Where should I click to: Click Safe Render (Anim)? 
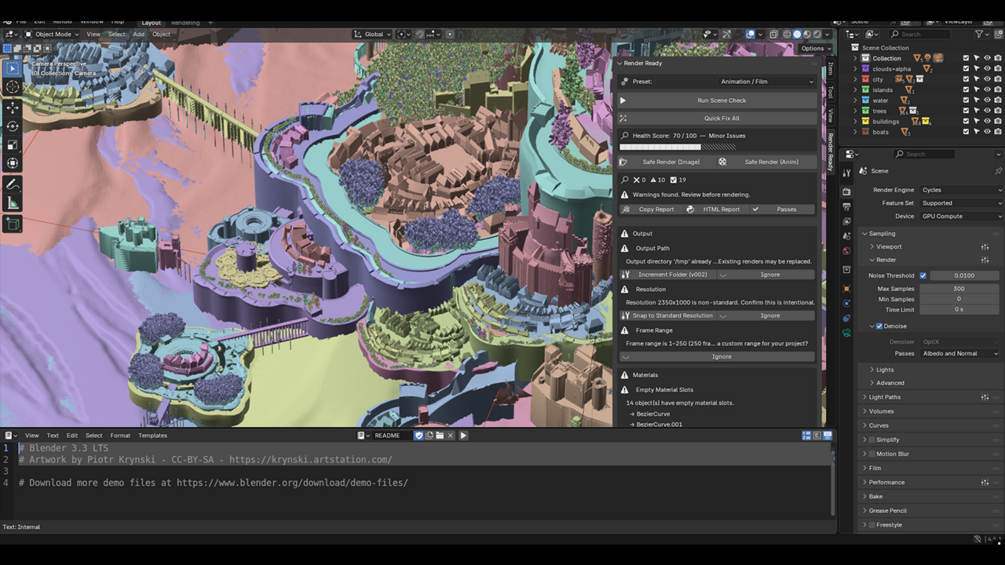tap(767, 162)
